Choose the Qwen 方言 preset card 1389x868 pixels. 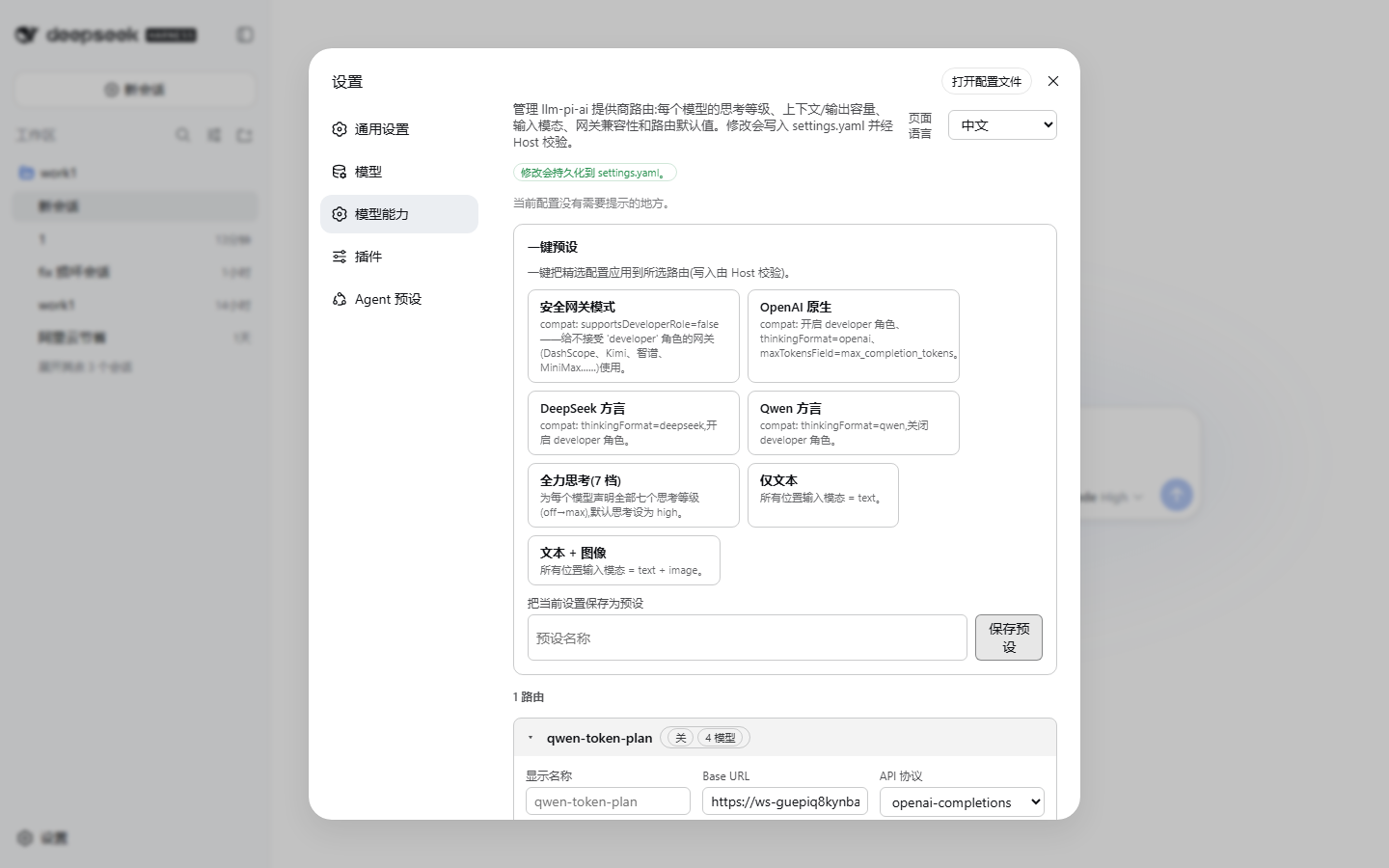click(854, 422)
